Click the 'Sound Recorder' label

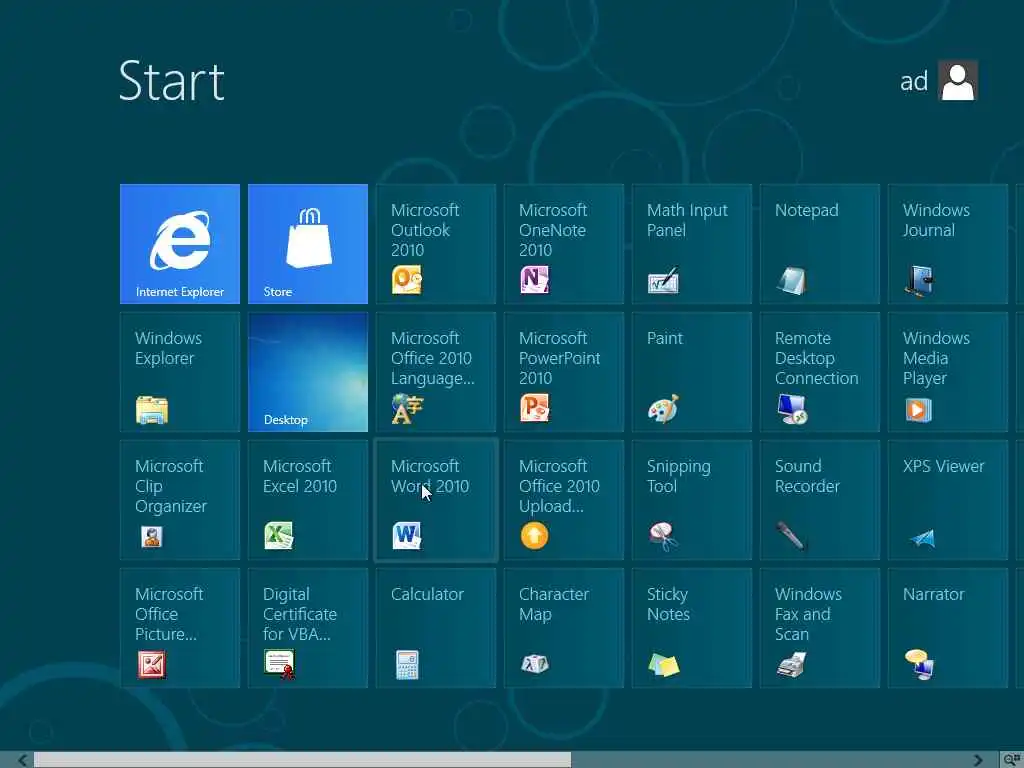click(x=807, y=476)
